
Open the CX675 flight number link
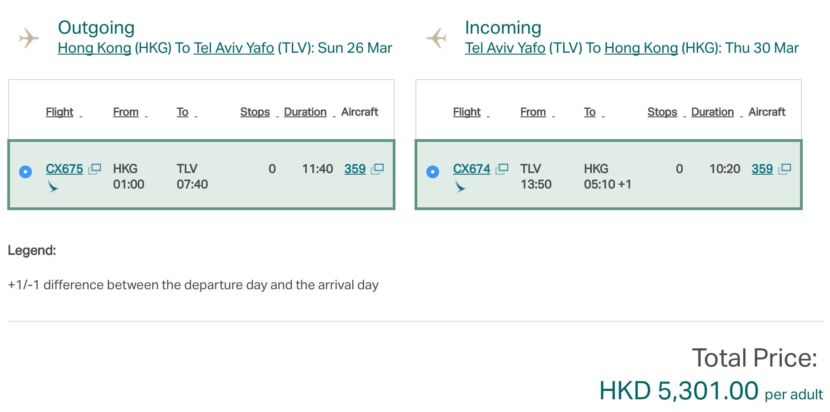point(64,169)
